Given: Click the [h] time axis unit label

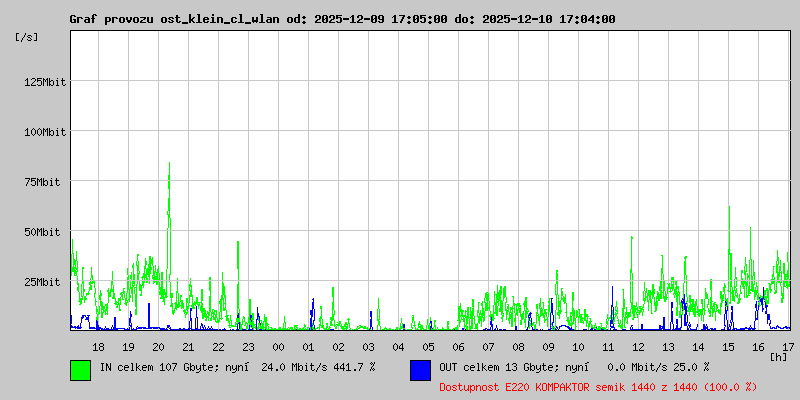Looking at the screenshot, I should (779, 356).
